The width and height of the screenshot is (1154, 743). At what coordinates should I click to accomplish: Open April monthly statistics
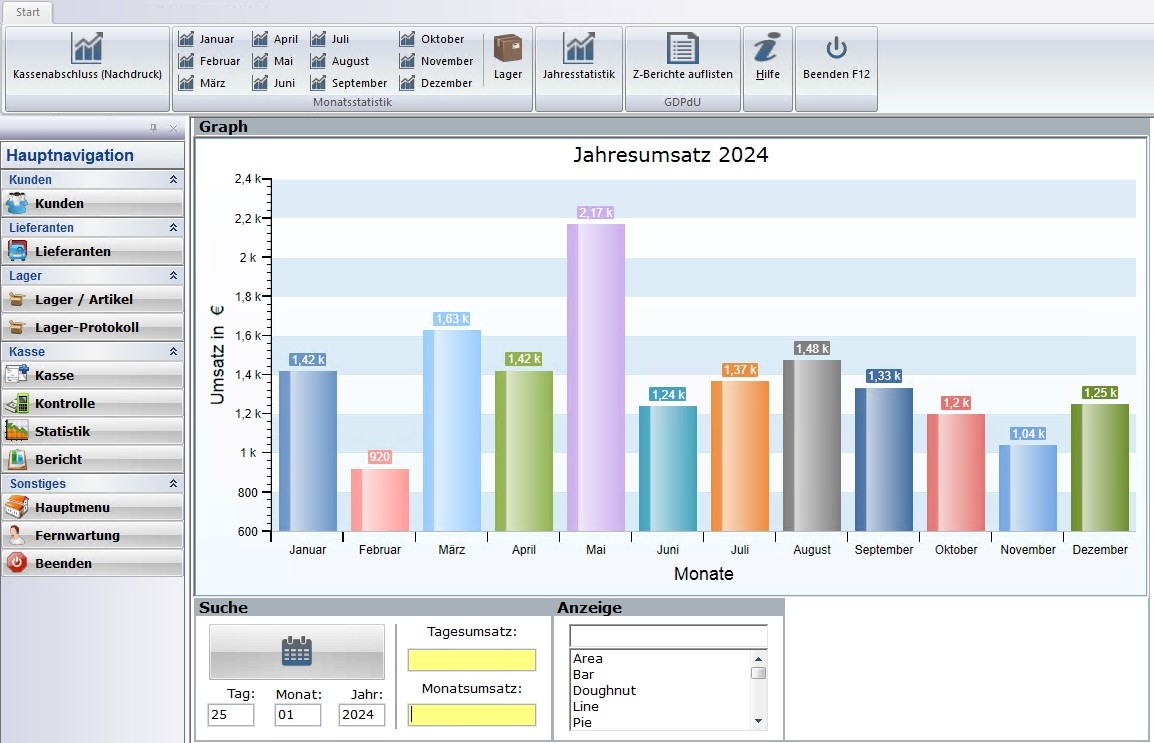(x=275, y=39)
